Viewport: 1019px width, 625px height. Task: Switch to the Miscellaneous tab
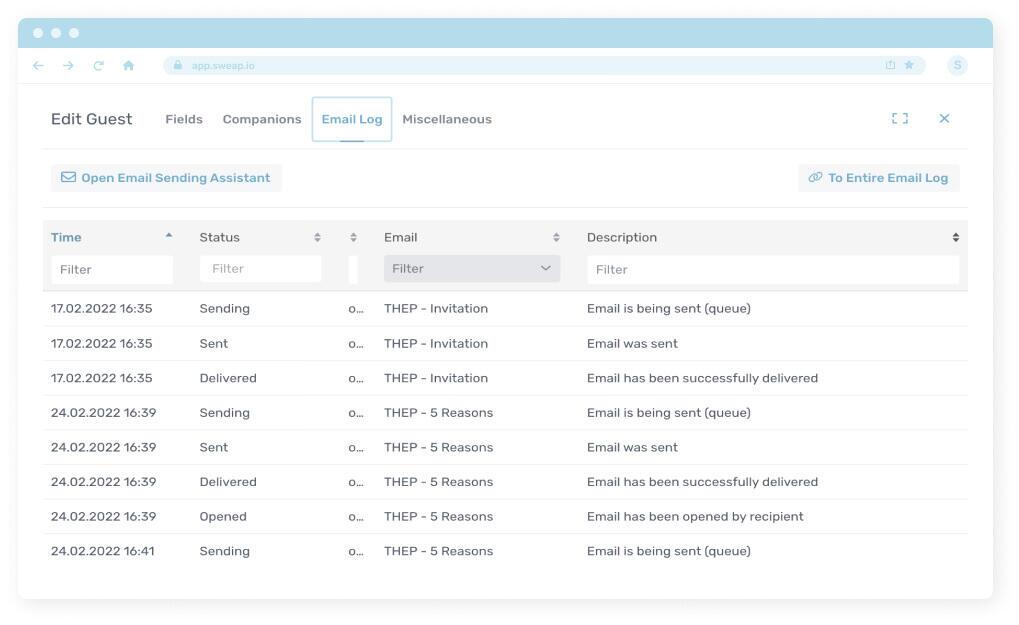pyautogui.click(x=447, y=120)
